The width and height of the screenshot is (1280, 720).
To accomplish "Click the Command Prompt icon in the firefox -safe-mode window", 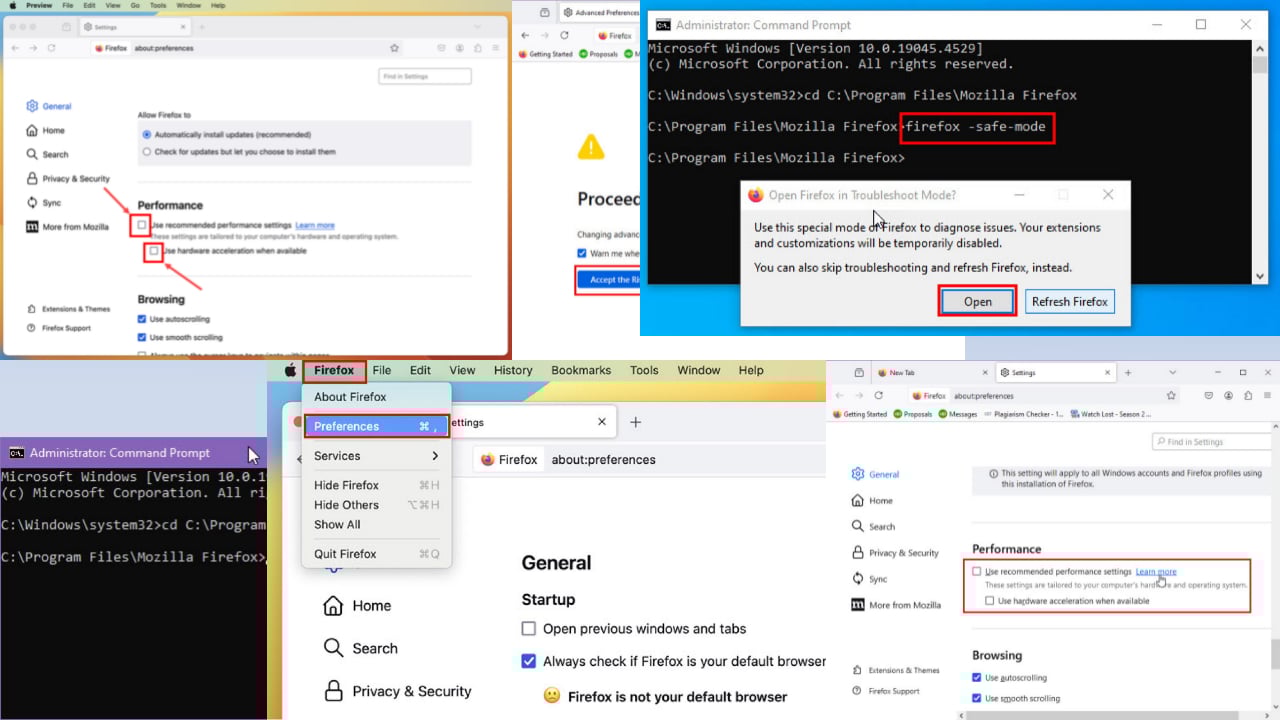I will [x=661, y=25].
